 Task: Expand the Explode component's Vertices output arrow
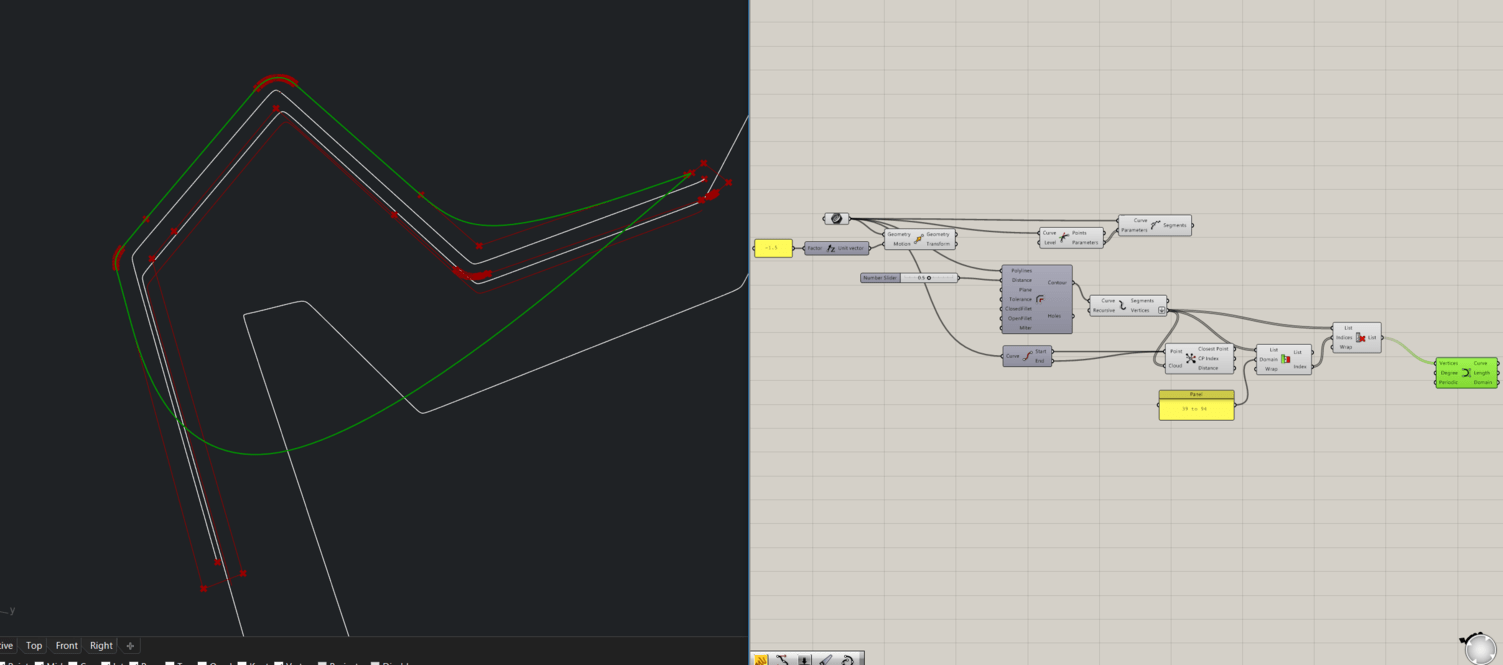pos(1161,309)
